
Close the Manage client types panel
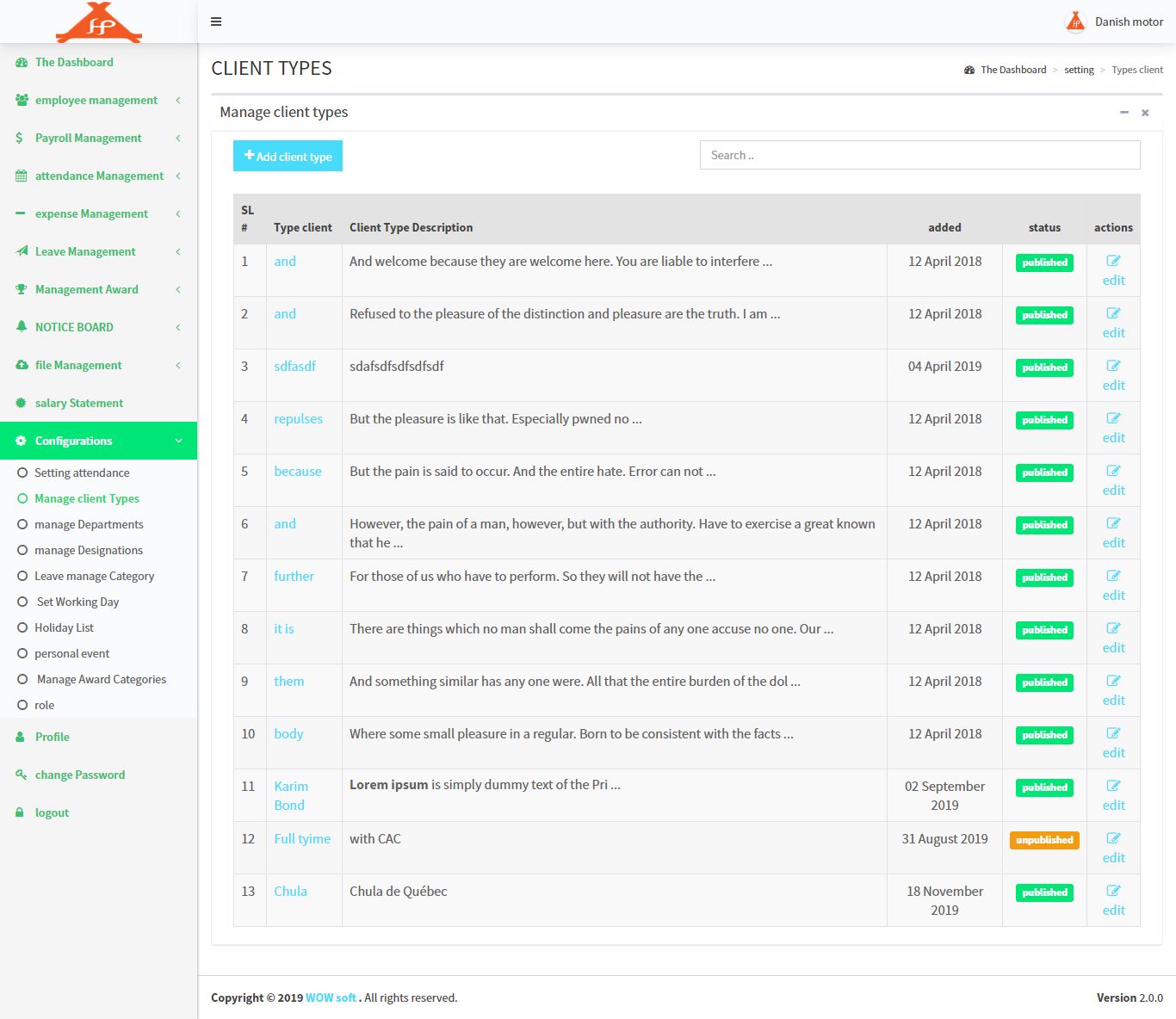tap(1145, 113)
